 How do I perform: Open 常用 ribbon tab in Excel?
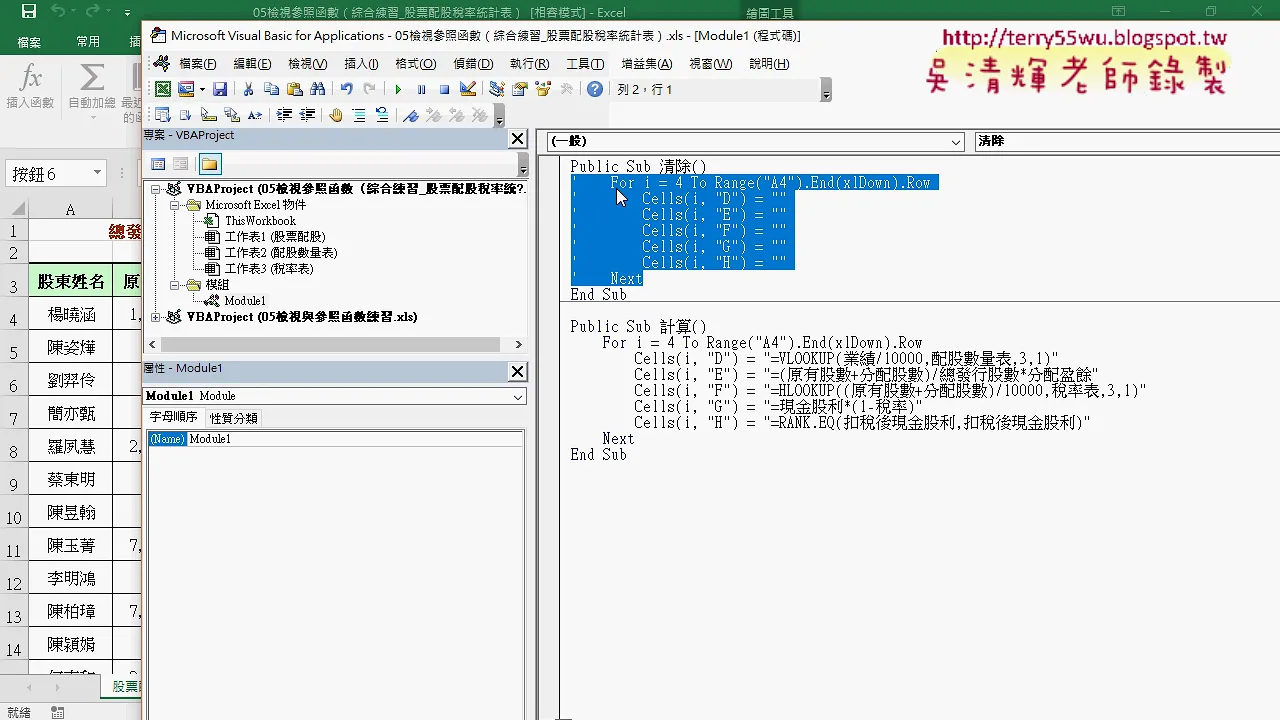(x=88, y=42)
